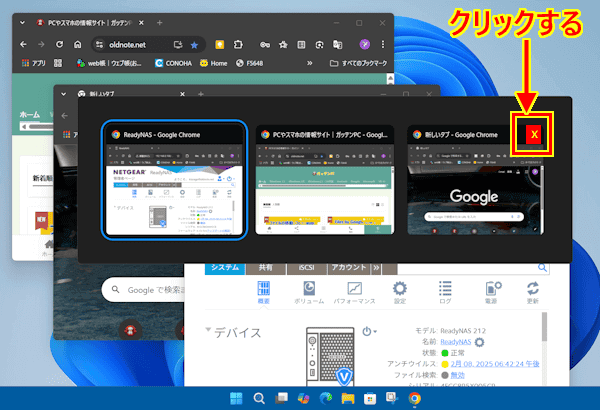Click the install app icon in address bar
600x410 pixels.
click(178, 45)
